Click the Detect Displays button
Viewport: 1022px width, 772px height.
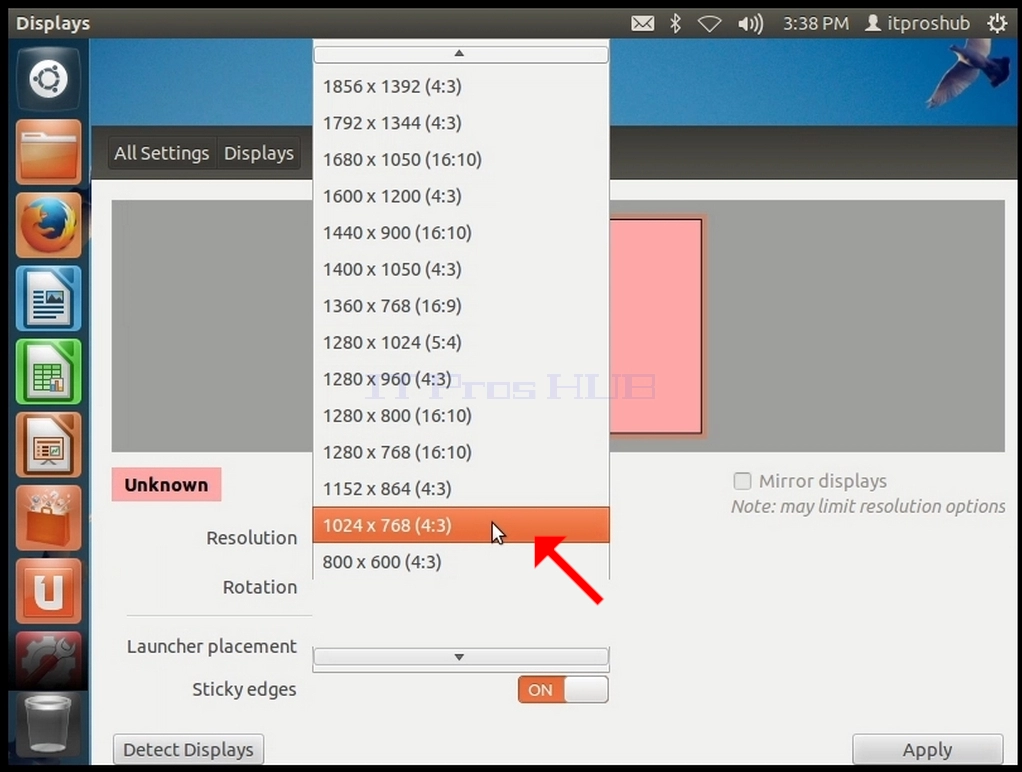click(188, 749)
